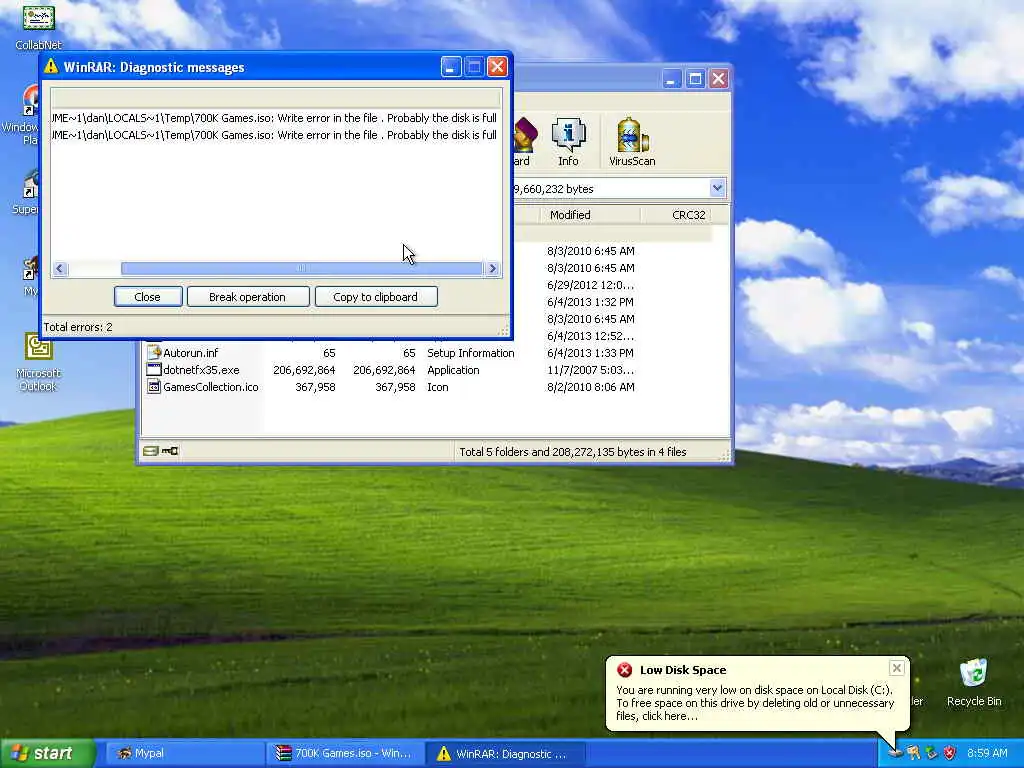Click the Total errors: 2 status text
Image resolution: width=1024 pixels, height=768 pixels.
[78, 327]
